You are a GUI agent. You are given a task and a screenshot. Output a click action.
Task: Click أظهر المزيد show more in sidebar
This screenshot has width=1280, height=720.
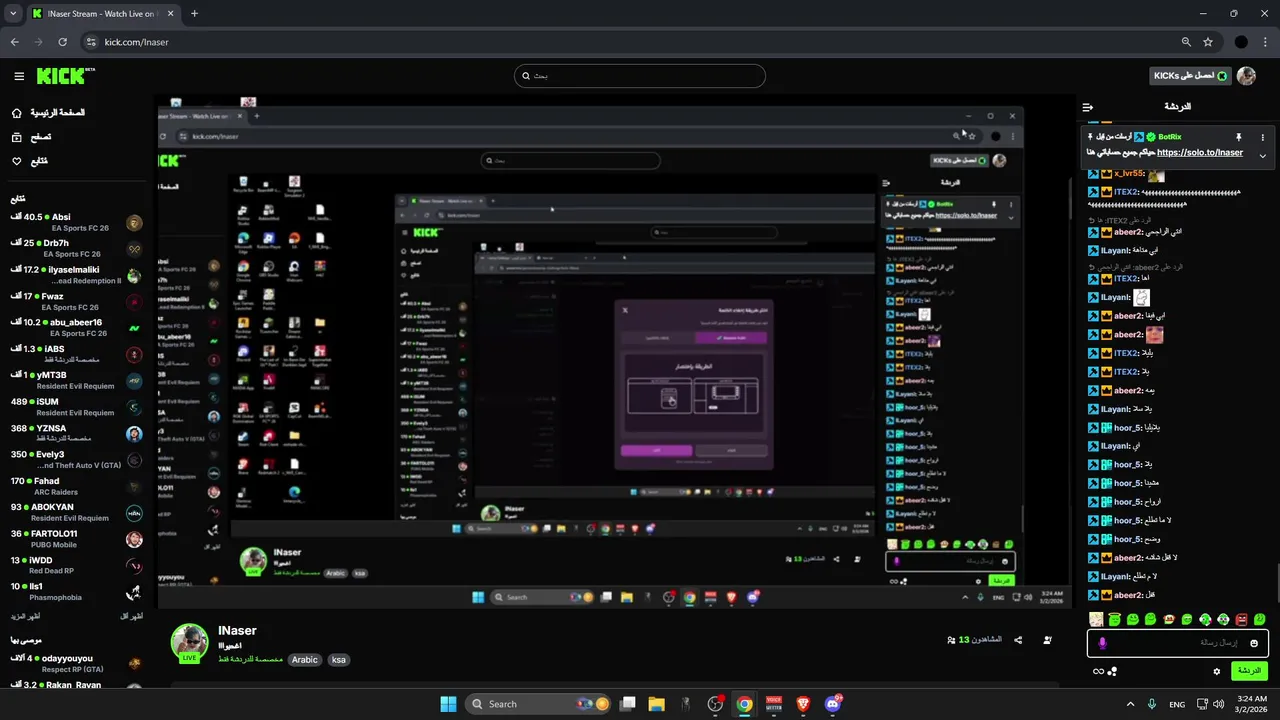[x=26, y=616]
